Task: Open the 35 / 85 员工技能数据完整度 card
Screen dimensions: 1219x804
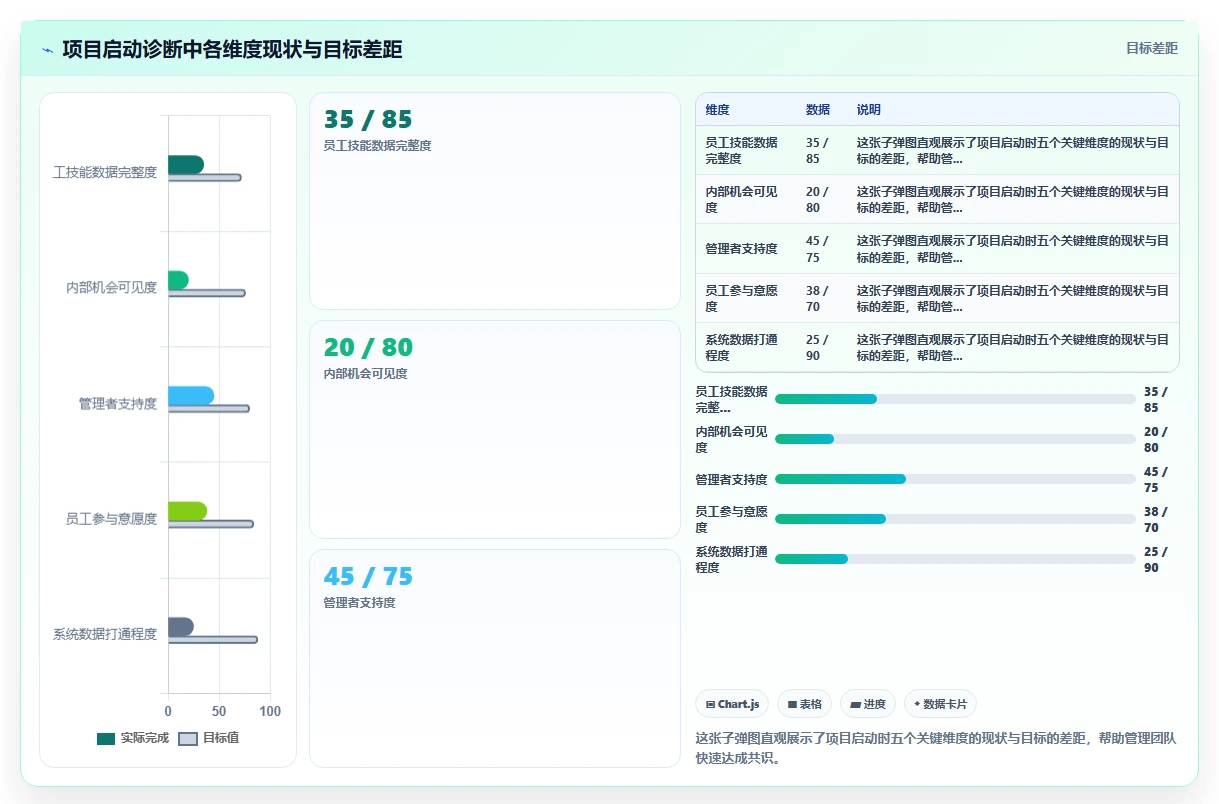Action: tap(495, 201)
